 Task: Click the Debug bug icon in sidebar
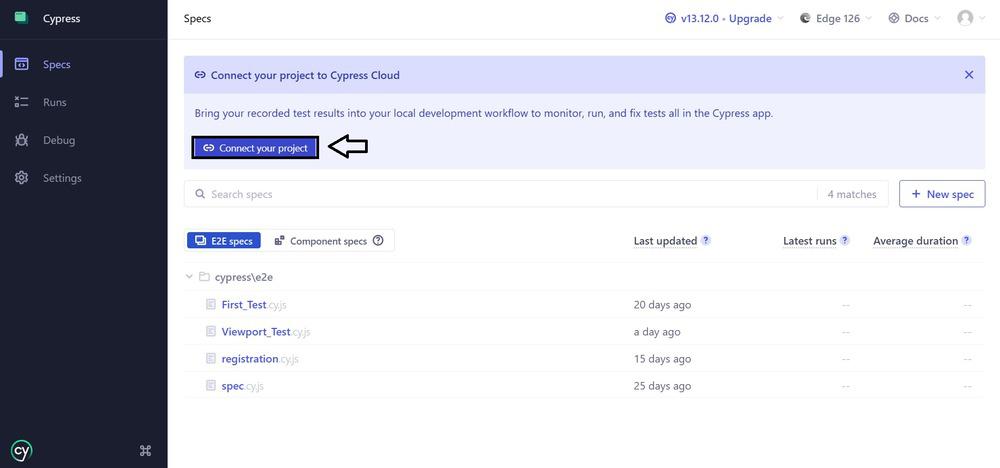coord(22,140)
